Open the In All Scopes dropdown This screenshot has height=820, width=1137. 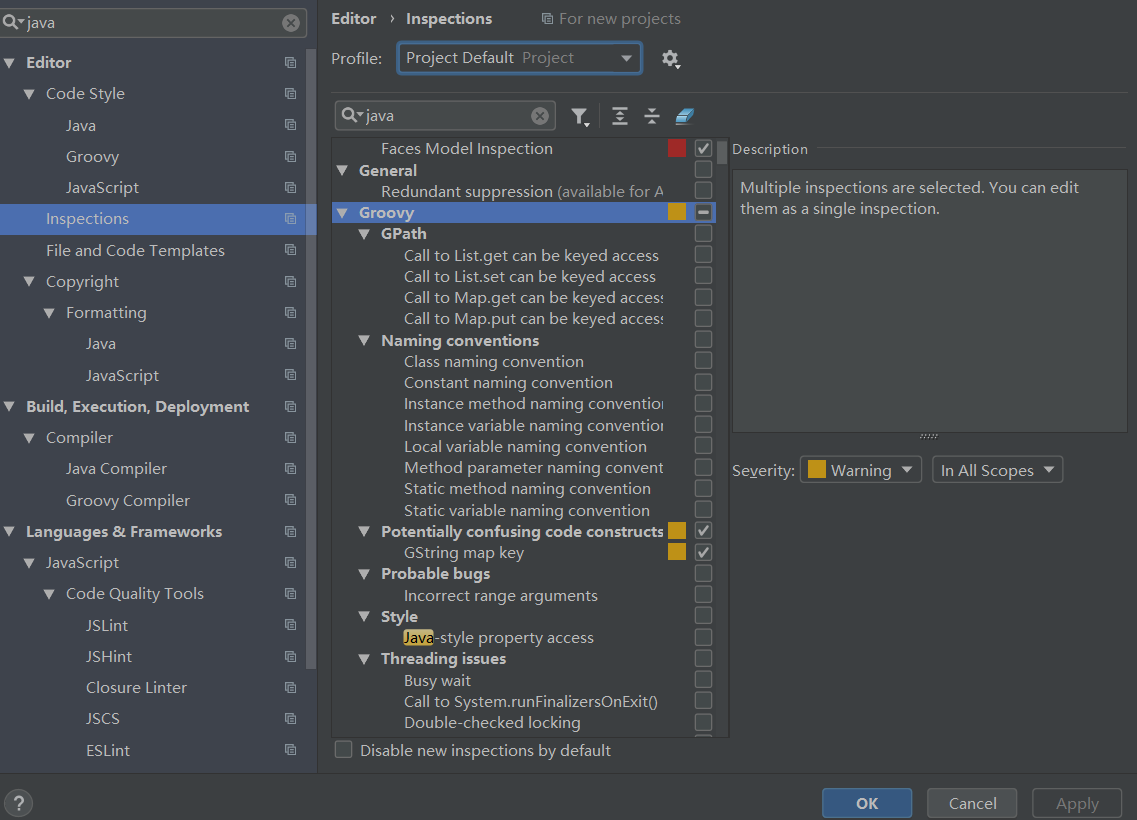[998, 470]
